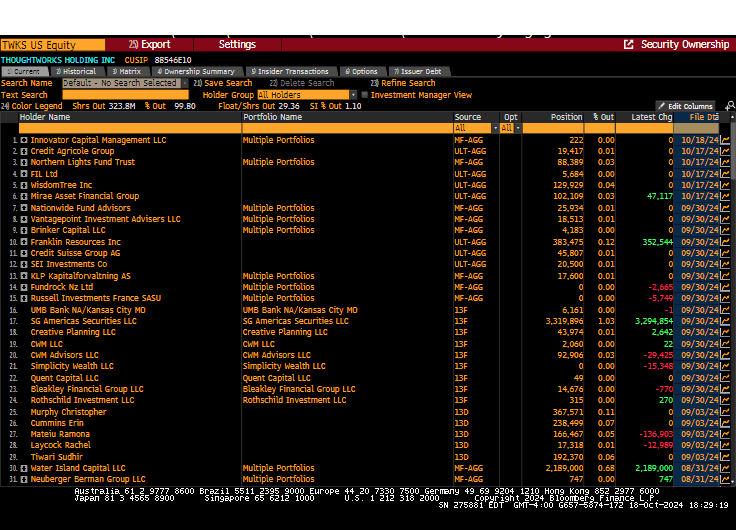Expand the Franklin Resources Inc holder
736x530 pixels.
coord(24,242)
